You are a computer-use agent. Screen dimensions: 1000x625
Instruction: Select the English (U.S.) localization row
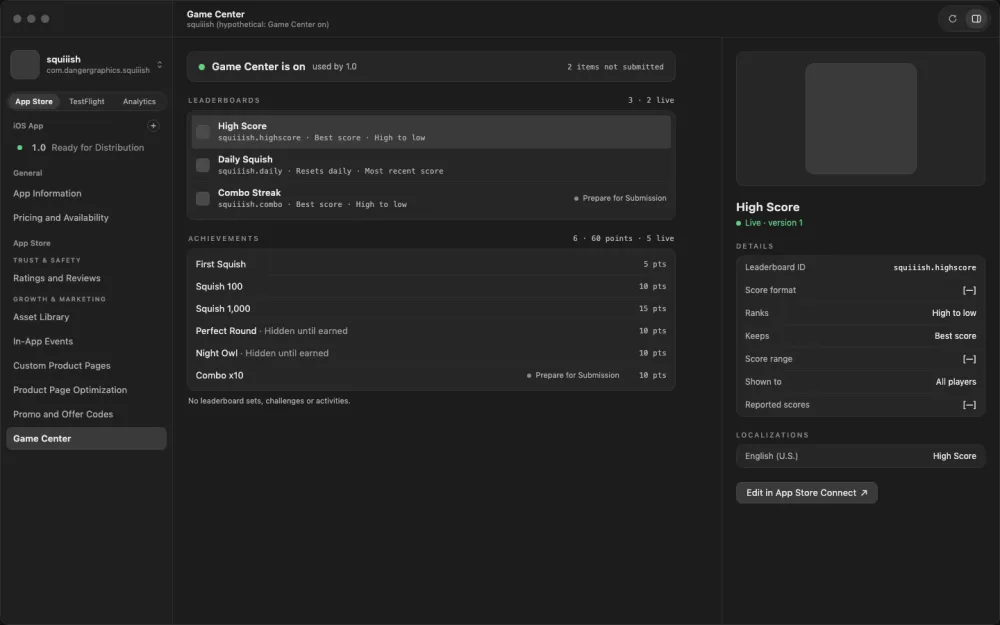pos(860,456)
